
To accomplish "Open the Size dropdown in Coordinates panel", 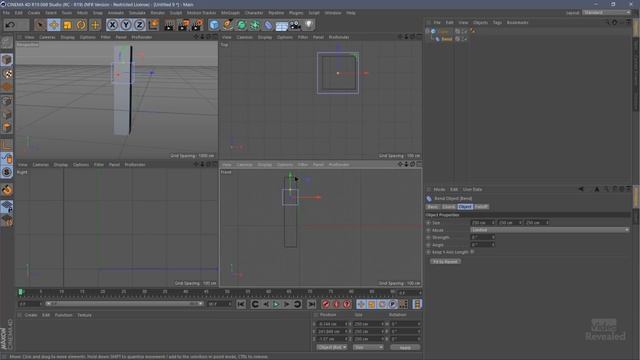I will pyautogui.click(x=368, y=347).
